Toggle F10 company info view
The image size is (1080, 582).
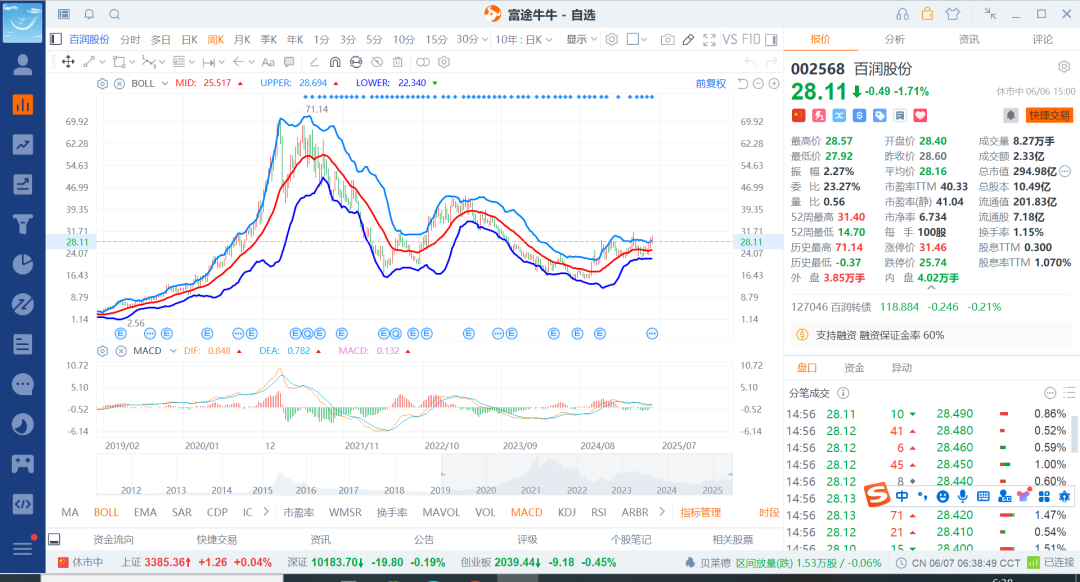click(x=751, y=39)
